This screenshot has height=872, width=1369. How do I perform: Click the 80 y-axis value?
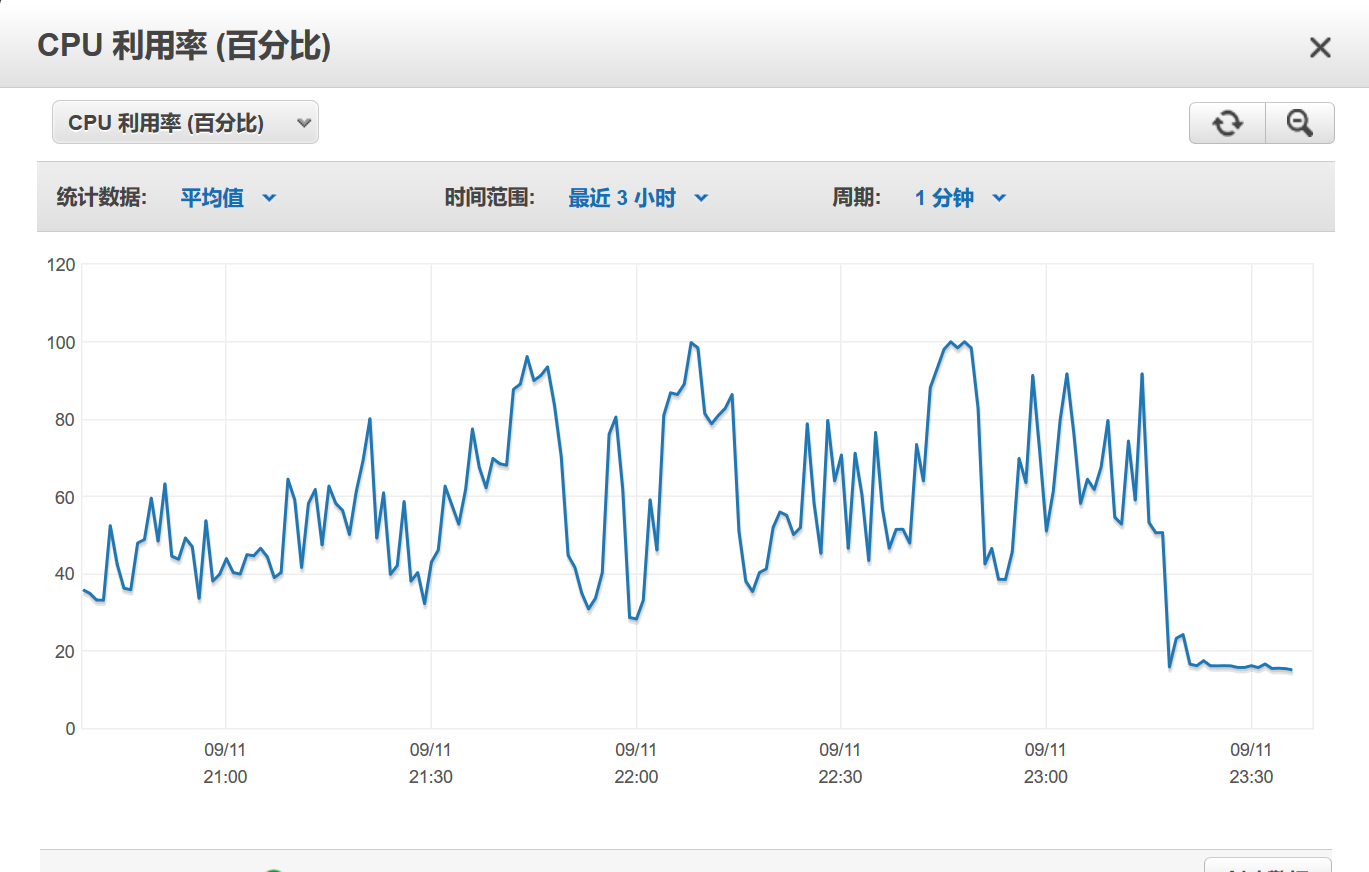pos(66,420)
